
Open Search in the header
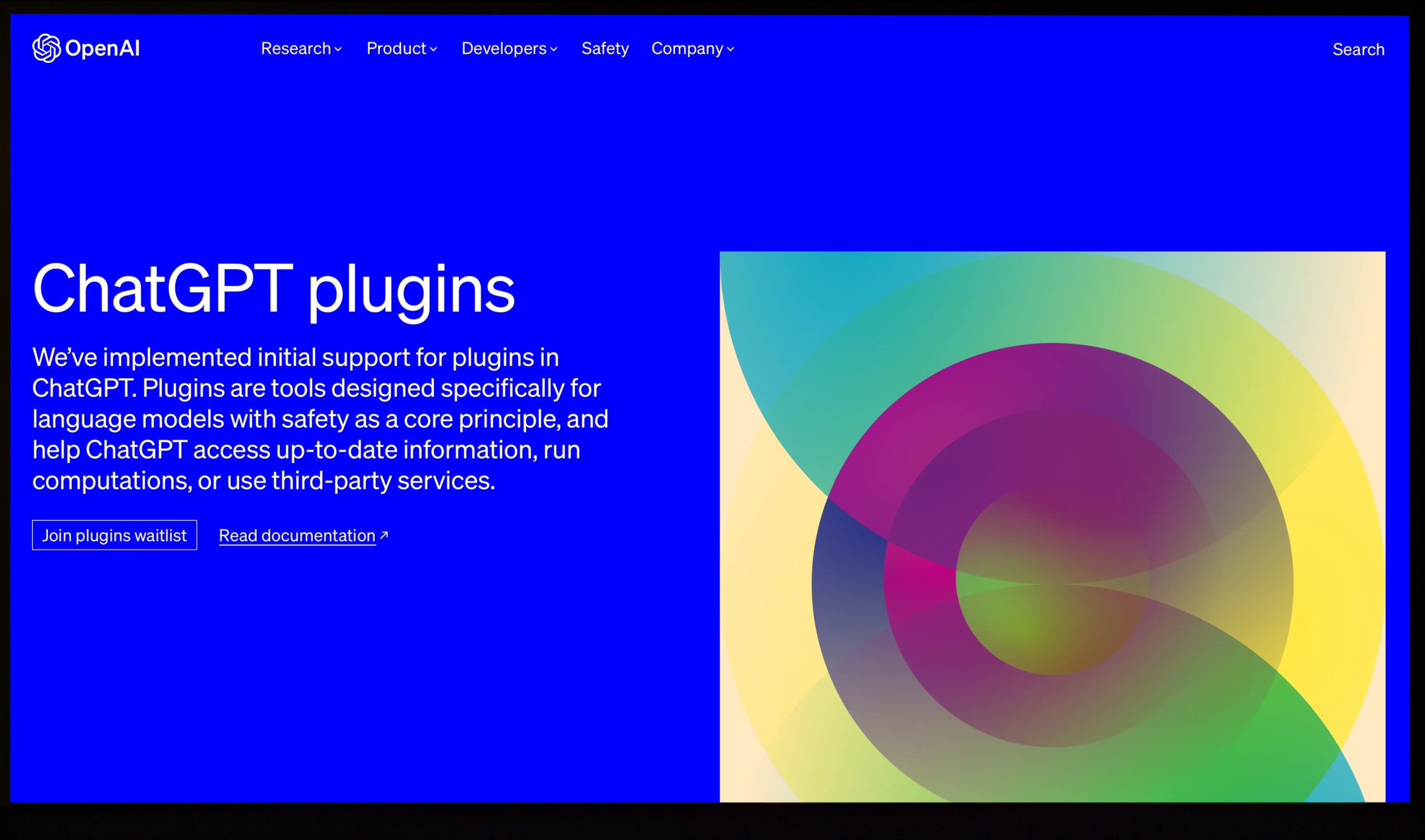[1358, 50]
